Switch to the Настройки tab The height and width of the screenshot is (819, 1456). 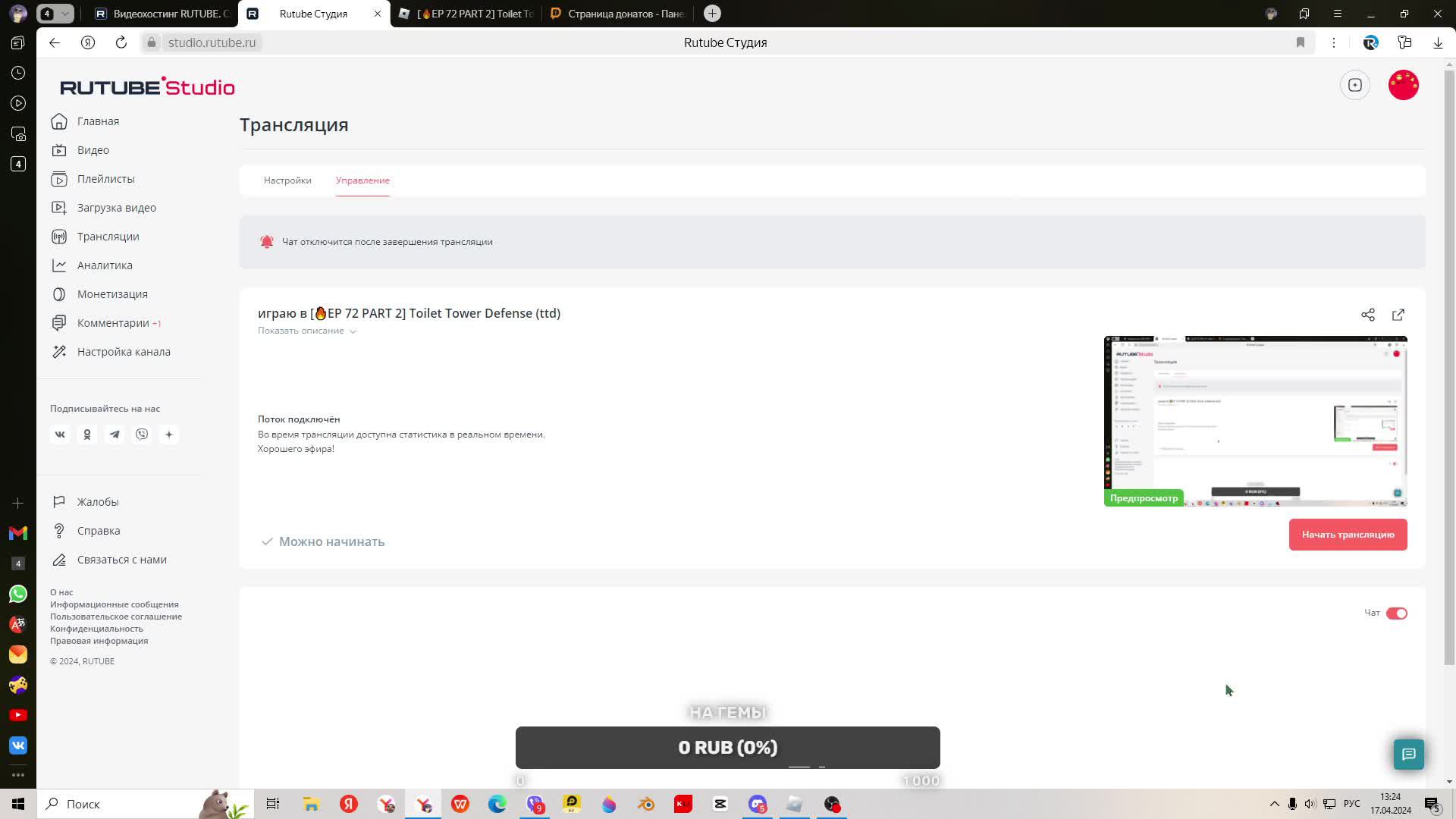pos(287,180)
